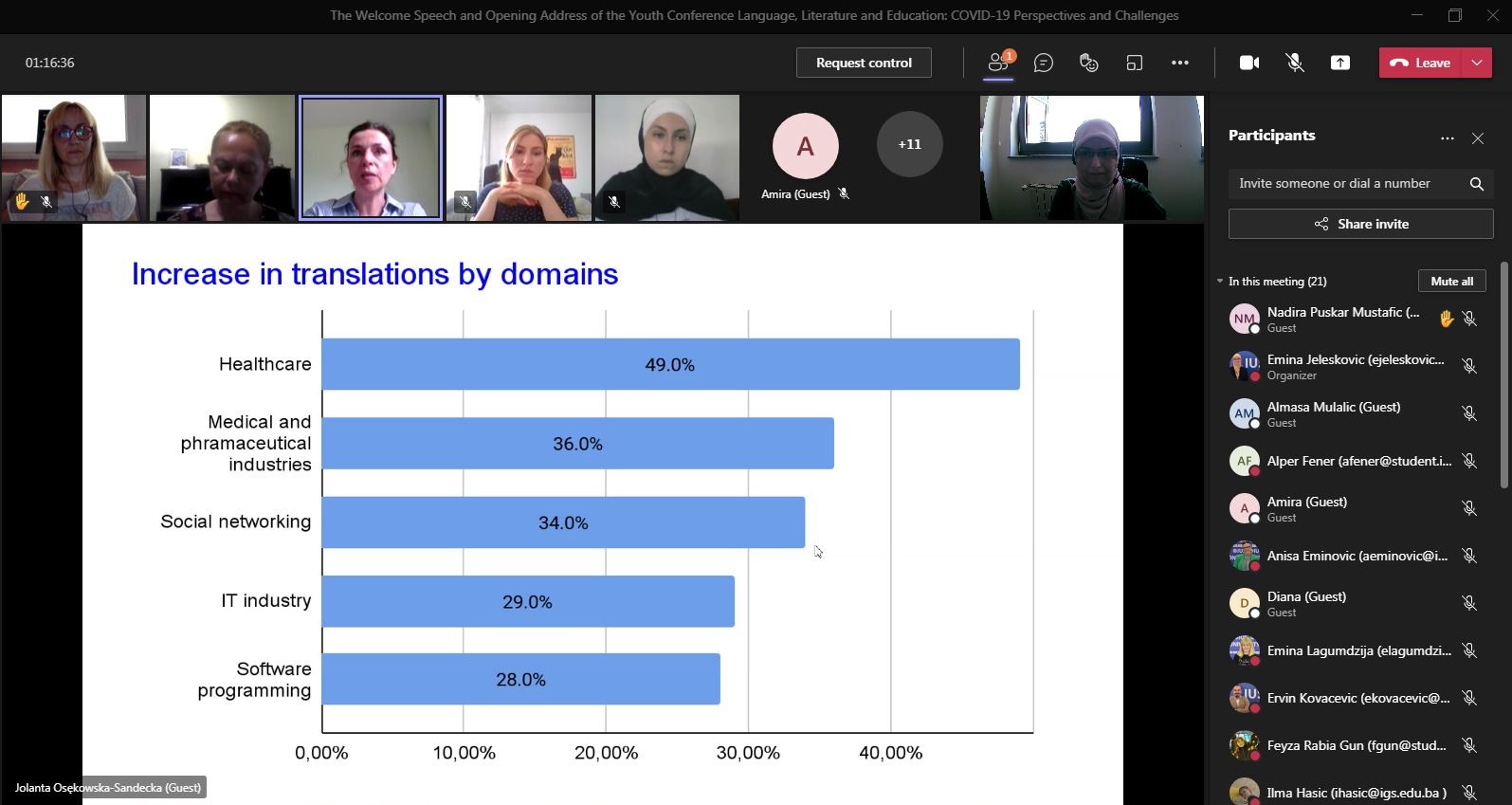The image size is (1512, 805).
Task: Toggle the microphone mute button
Action: (1294, 63)
